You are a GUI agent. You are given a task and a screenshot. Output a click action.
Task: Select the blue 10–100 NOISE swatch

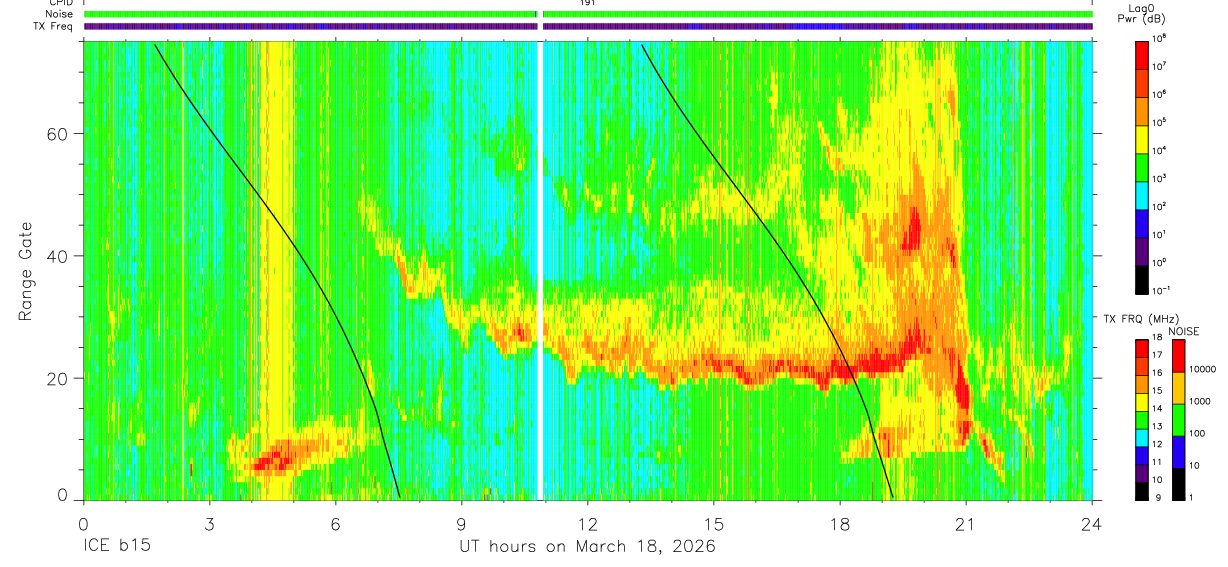[x=1178, y=451]
